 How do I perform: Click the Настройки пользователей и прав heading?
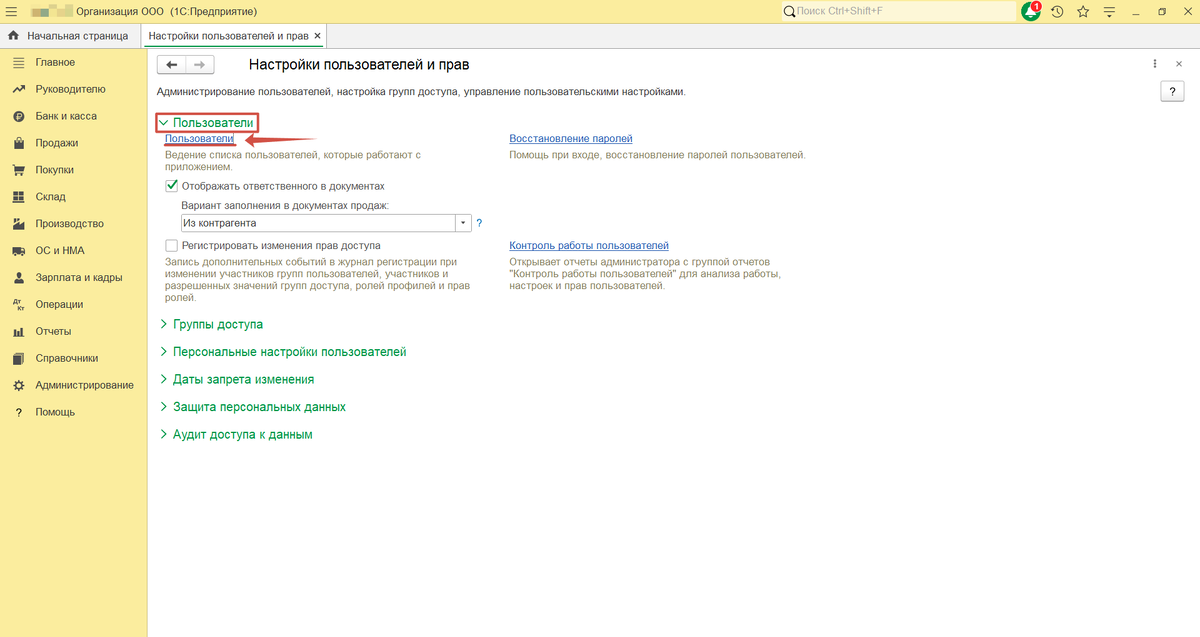tap(358, 65)
